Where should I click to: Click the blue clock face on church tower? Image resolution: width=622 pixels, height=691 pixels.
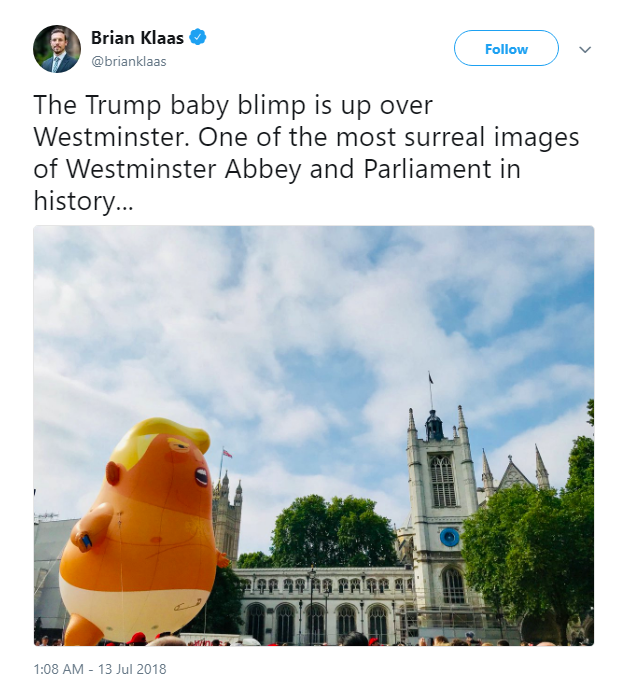[x=449, y=537]
